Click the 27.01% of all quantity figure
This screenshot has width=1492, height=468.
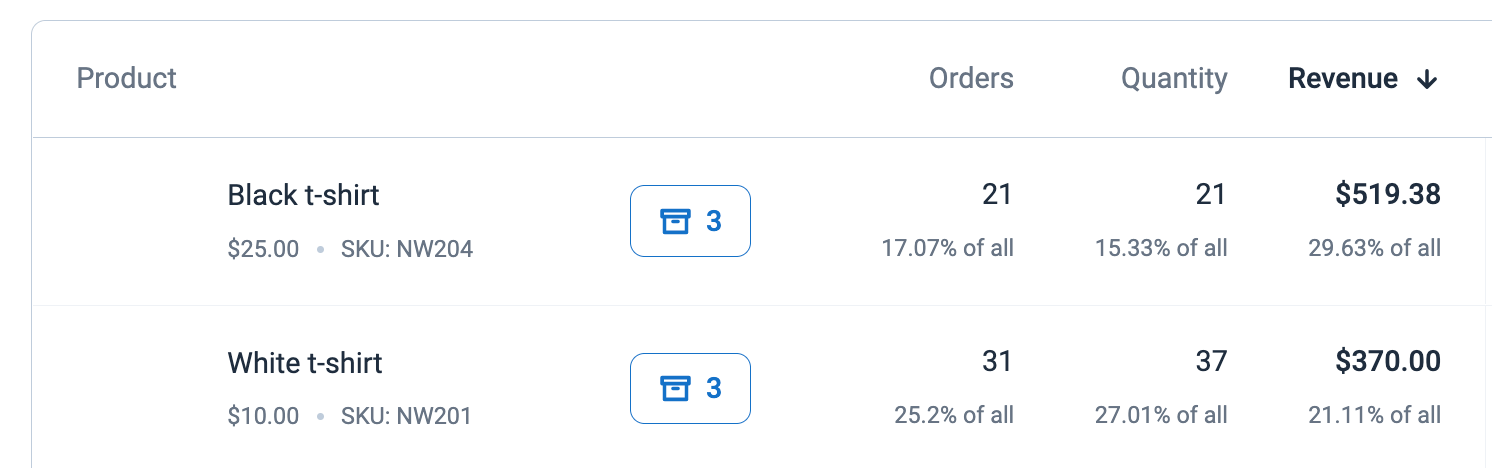1161,415
